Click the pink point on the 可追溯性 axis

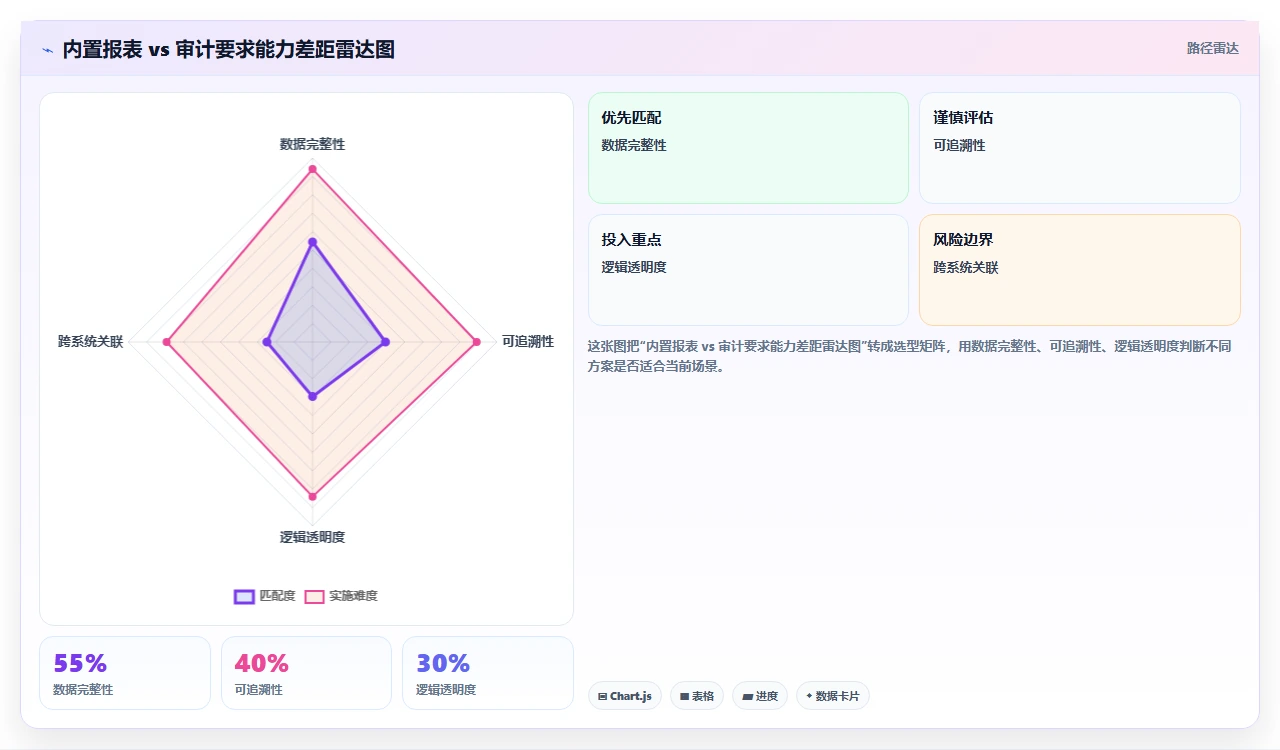476,342
